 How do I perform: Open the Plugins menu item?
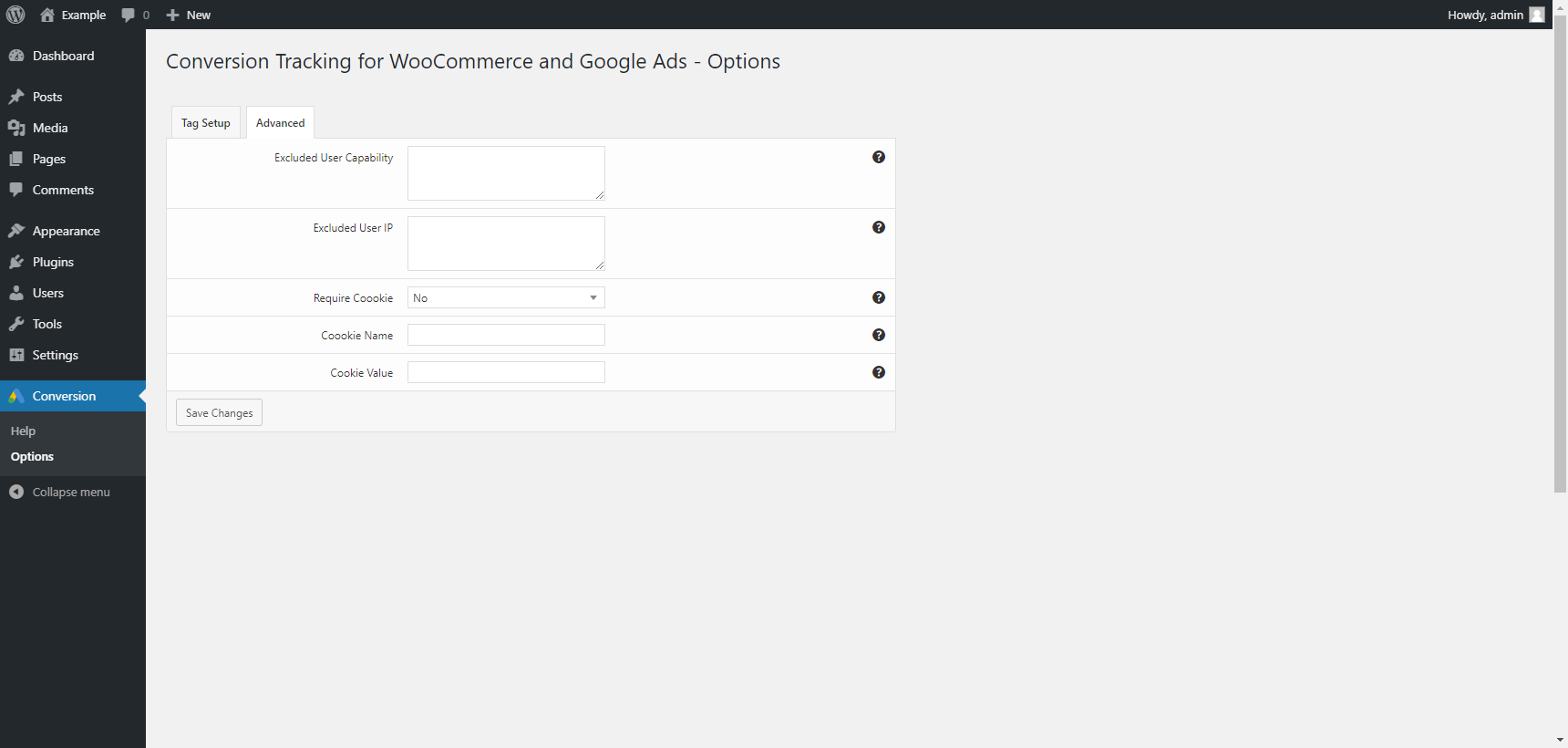point(73,262)
